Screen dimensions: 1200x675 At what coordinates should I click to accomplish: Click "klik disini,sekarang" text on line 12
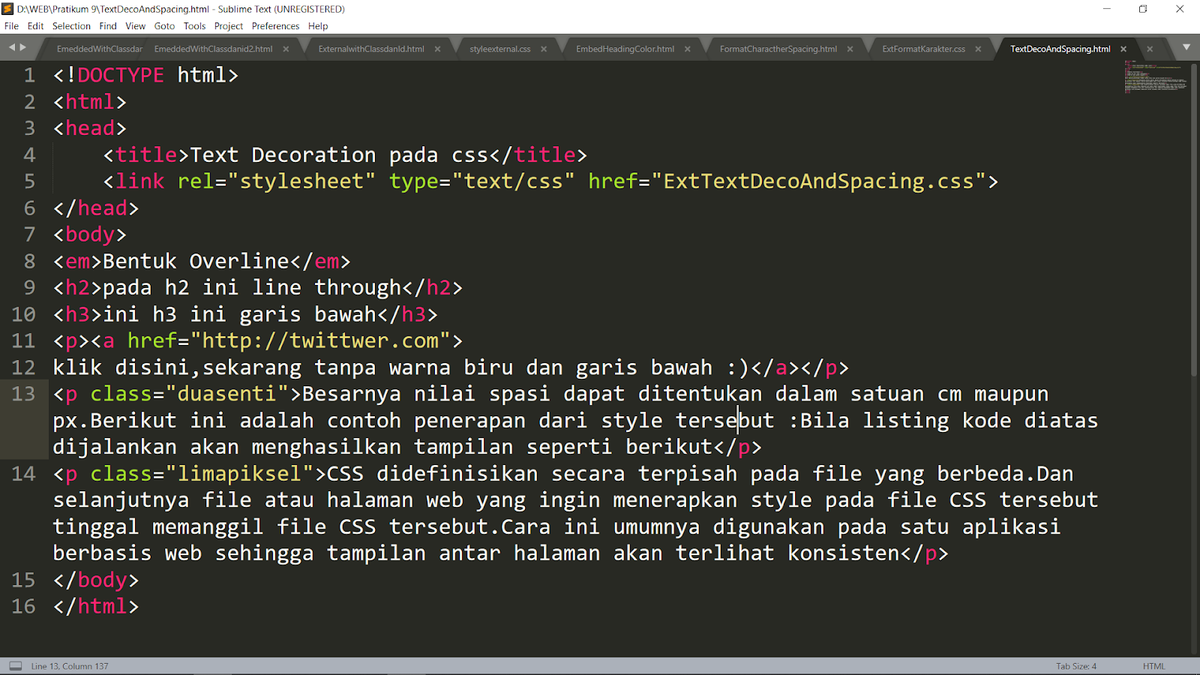click(x=177, y=368)
